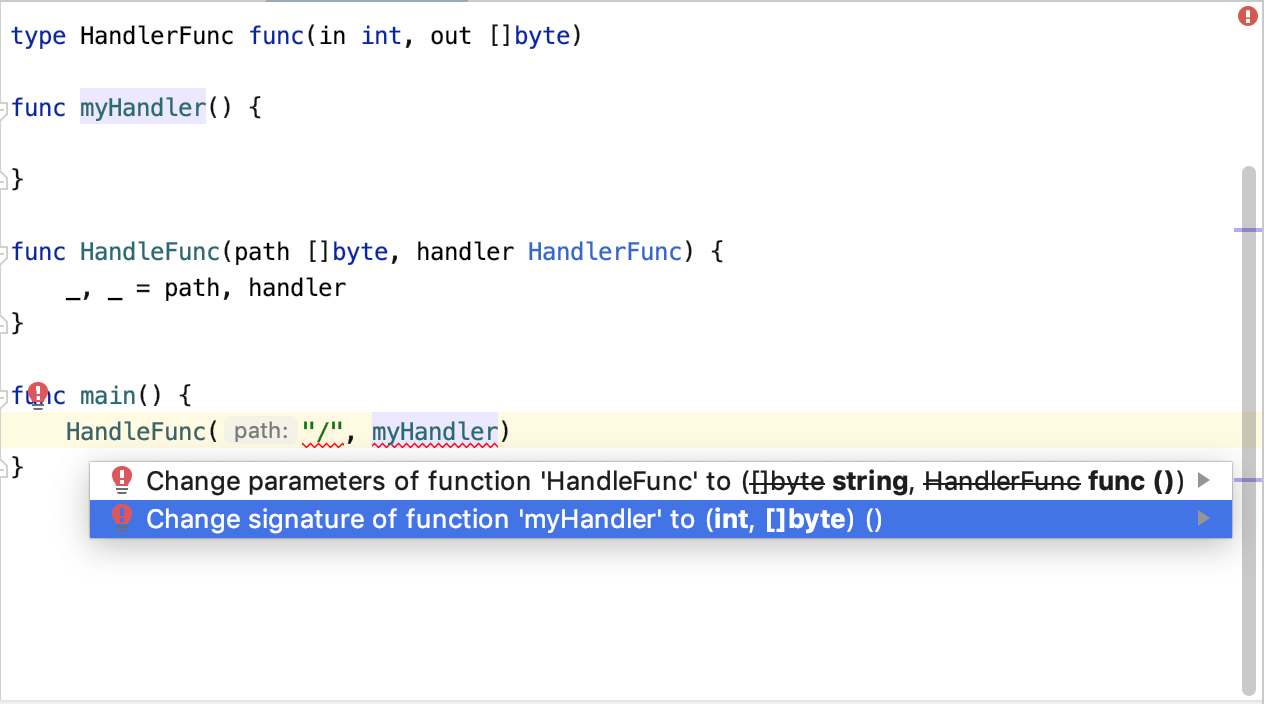This screenshot has height=704, width=1264.
Task: Click 'HandleFunc' in its function declaration
Action: tap(150, 252)
